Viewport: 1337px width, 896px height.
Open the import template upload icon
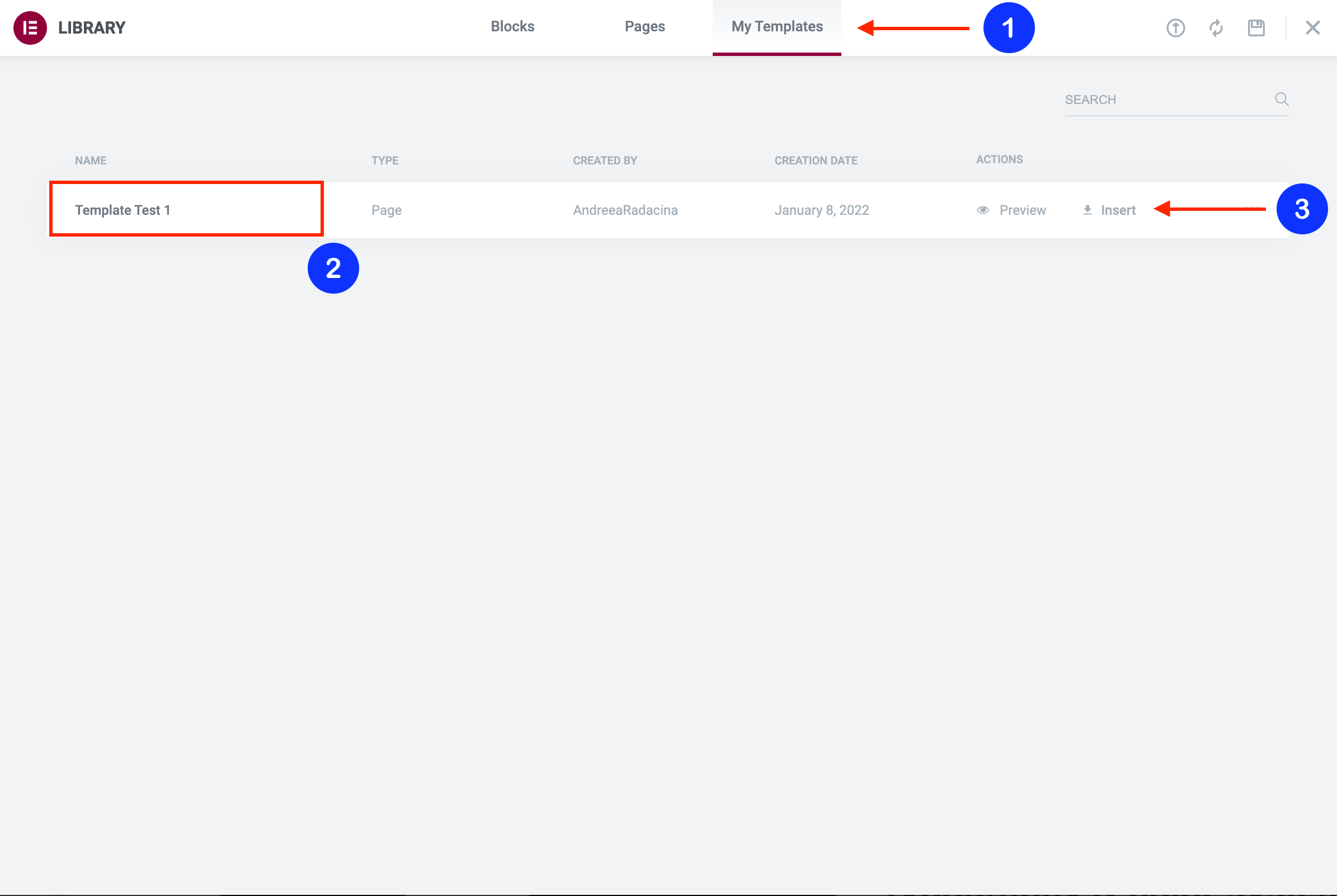click(x=1175, y=27)
